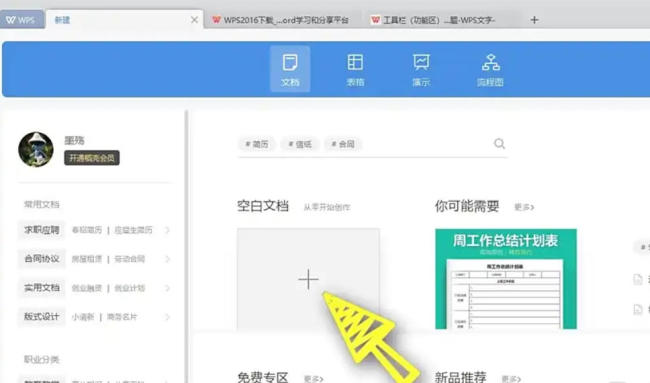Click the 创业融资 link
This screenshot has height=383, width=650.
pos(87,288)
